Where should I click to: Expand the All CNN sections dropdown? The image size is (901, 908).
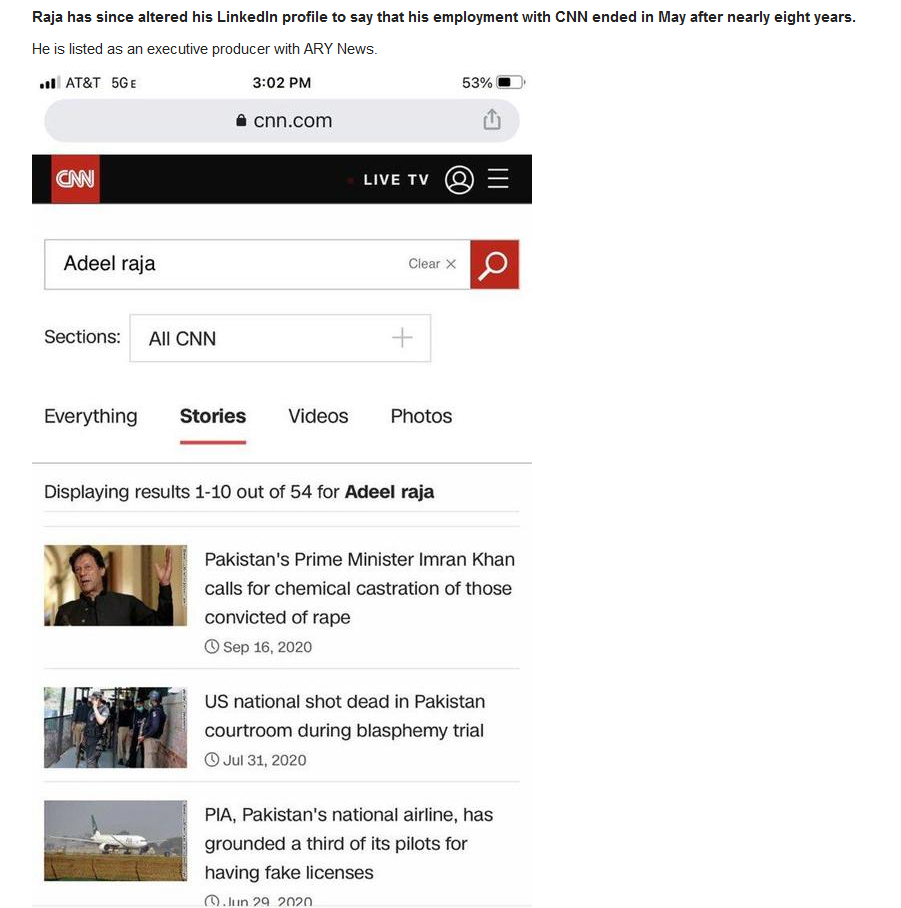[x=280, y=338]
